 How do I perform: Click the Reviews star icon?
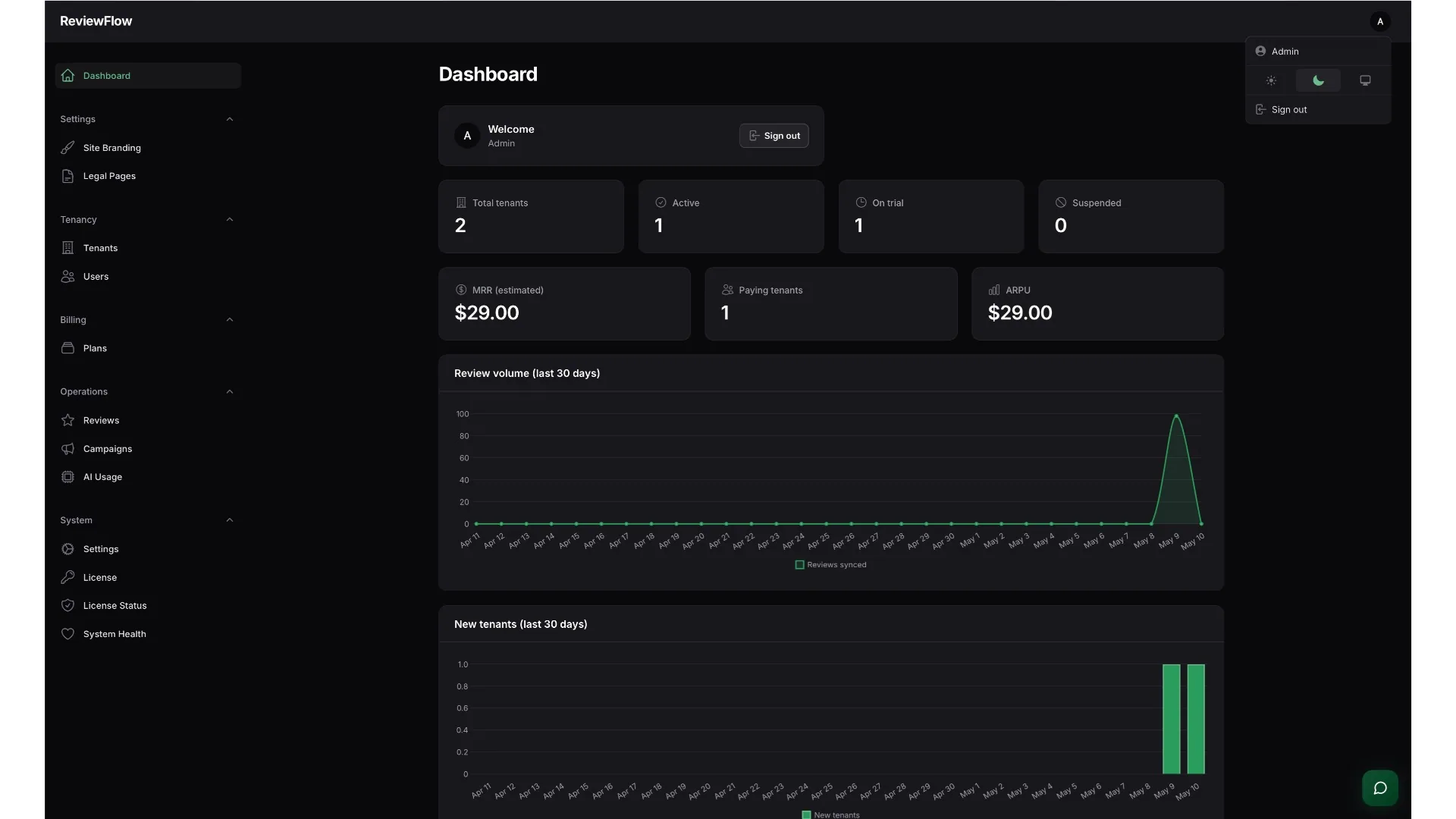tap(67, 420)
